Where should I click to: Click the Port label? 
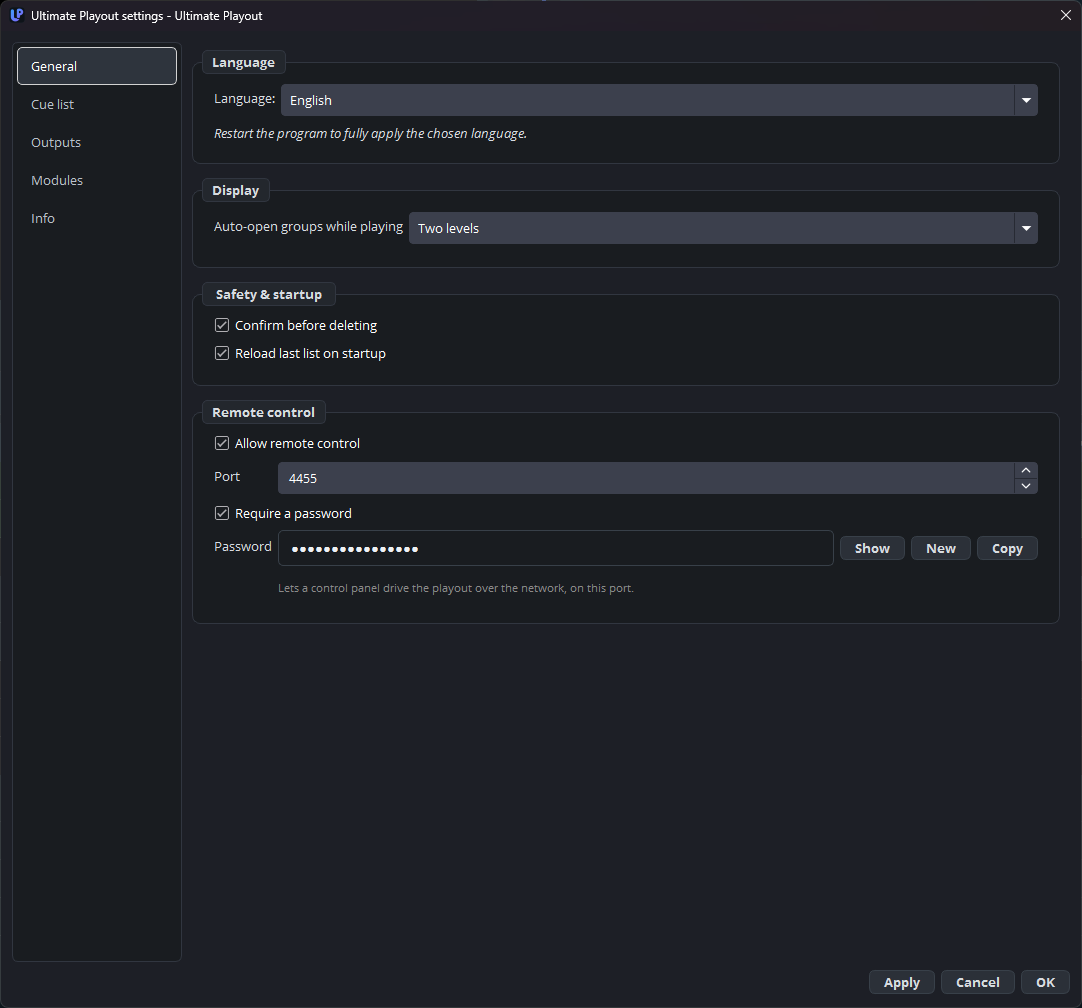coord(227,477)
